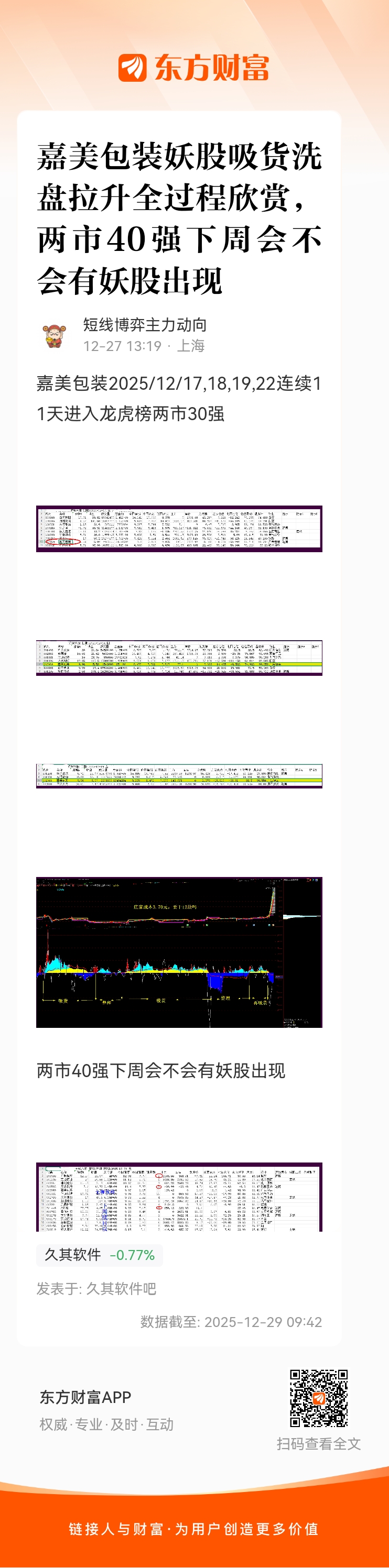The image size is (389, 1568).
Task: Open the black stock chart image
Action: (179, 952)
